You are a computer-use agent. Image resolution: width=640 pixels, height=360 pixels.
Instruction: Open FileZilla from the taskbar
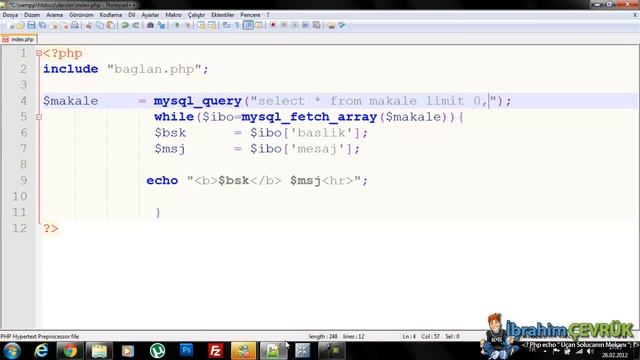coord(215,351)
